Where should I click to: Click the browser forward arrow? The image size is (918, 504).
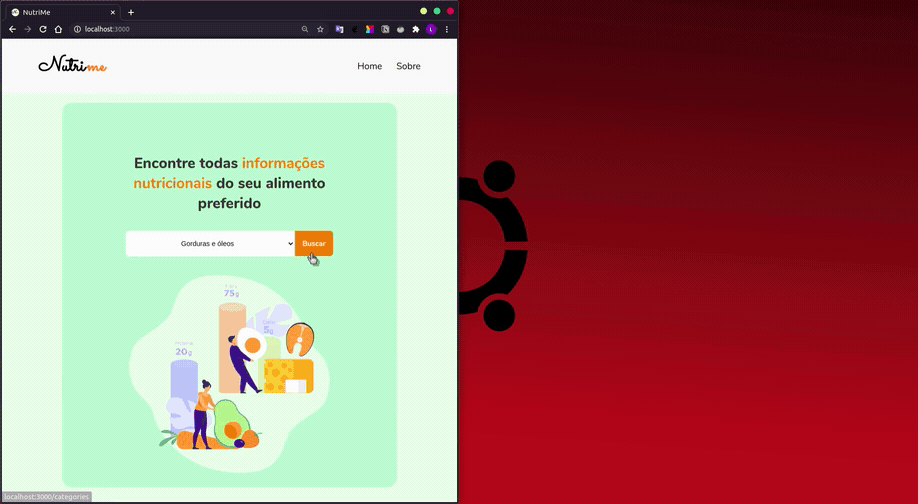tap(28, 29)
